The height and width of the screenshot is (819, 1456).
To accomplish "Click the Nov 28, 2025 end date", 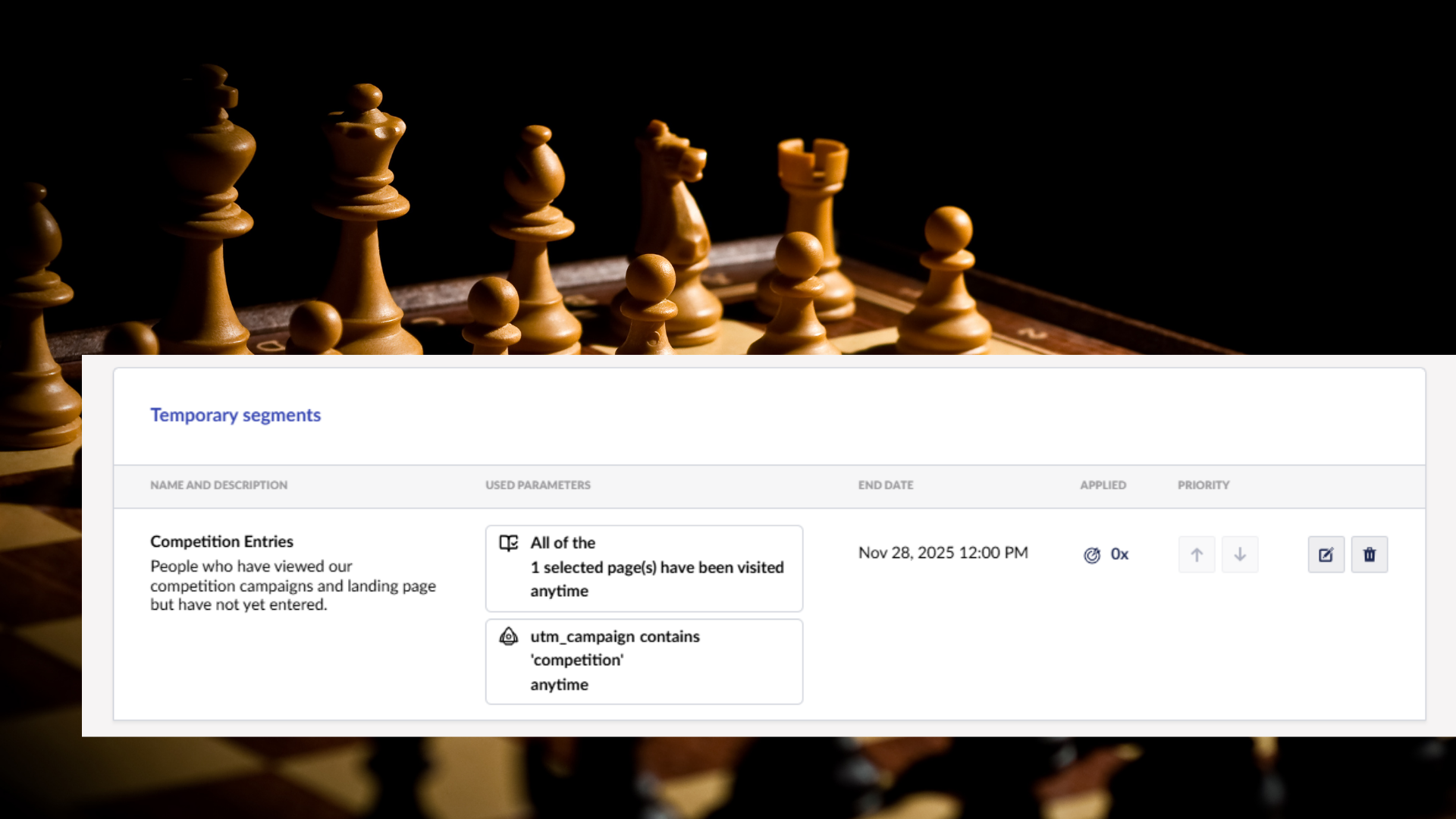I will (x=943, y=553).
